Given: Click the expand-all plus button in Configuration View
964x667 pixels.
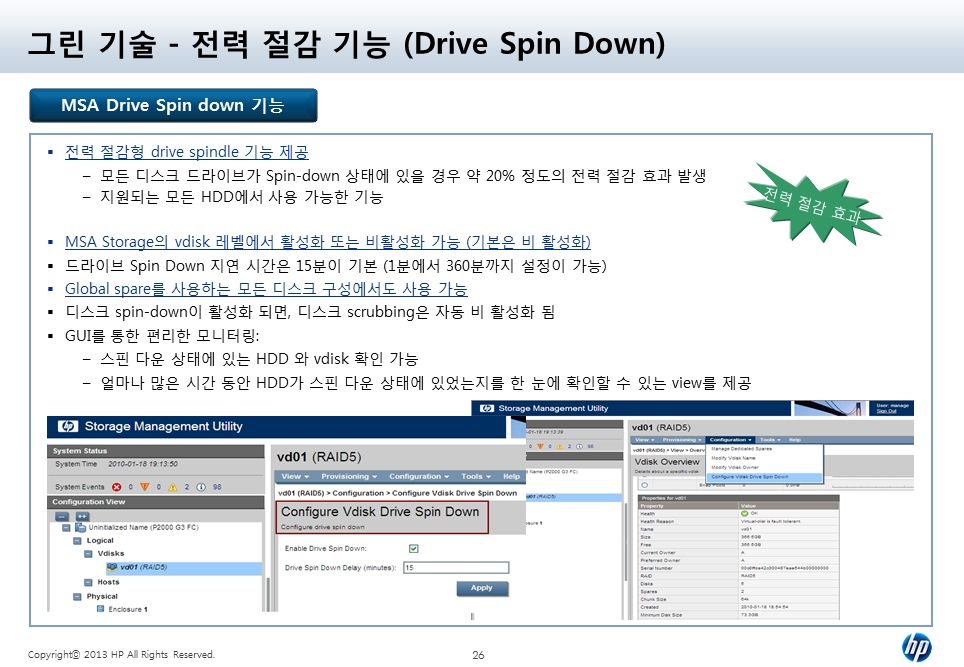Looking at the screenshot, I should [x=82, y=516].
